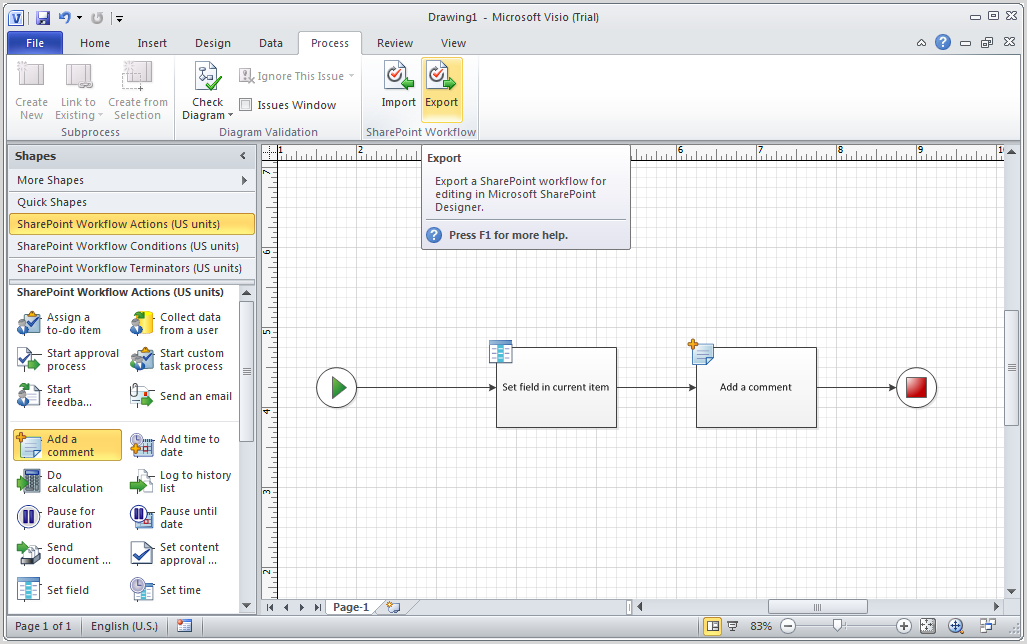
Task: Open the Customize Quick Access Toolbar dropdown
Action: coord(119,18)
